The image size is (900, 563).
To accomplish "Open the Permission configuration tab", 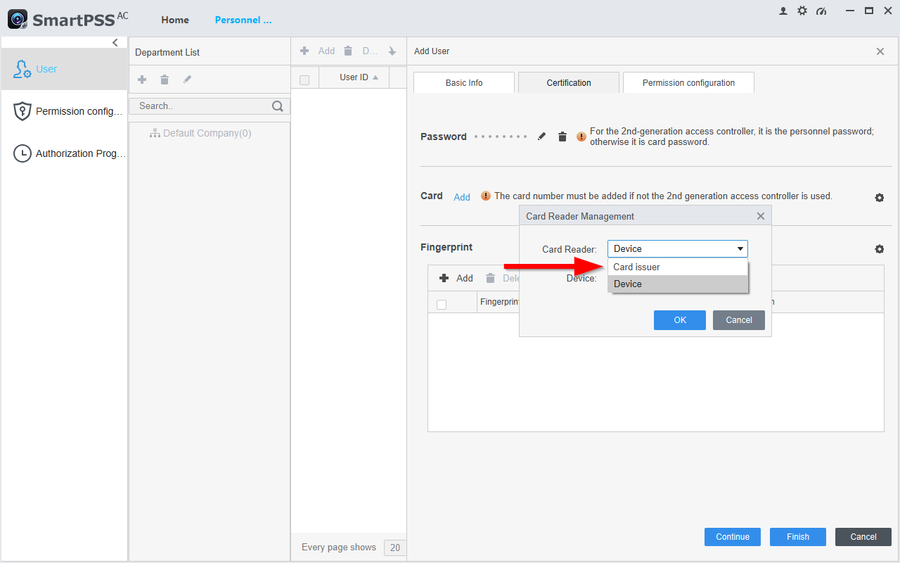I will (688, 83).
